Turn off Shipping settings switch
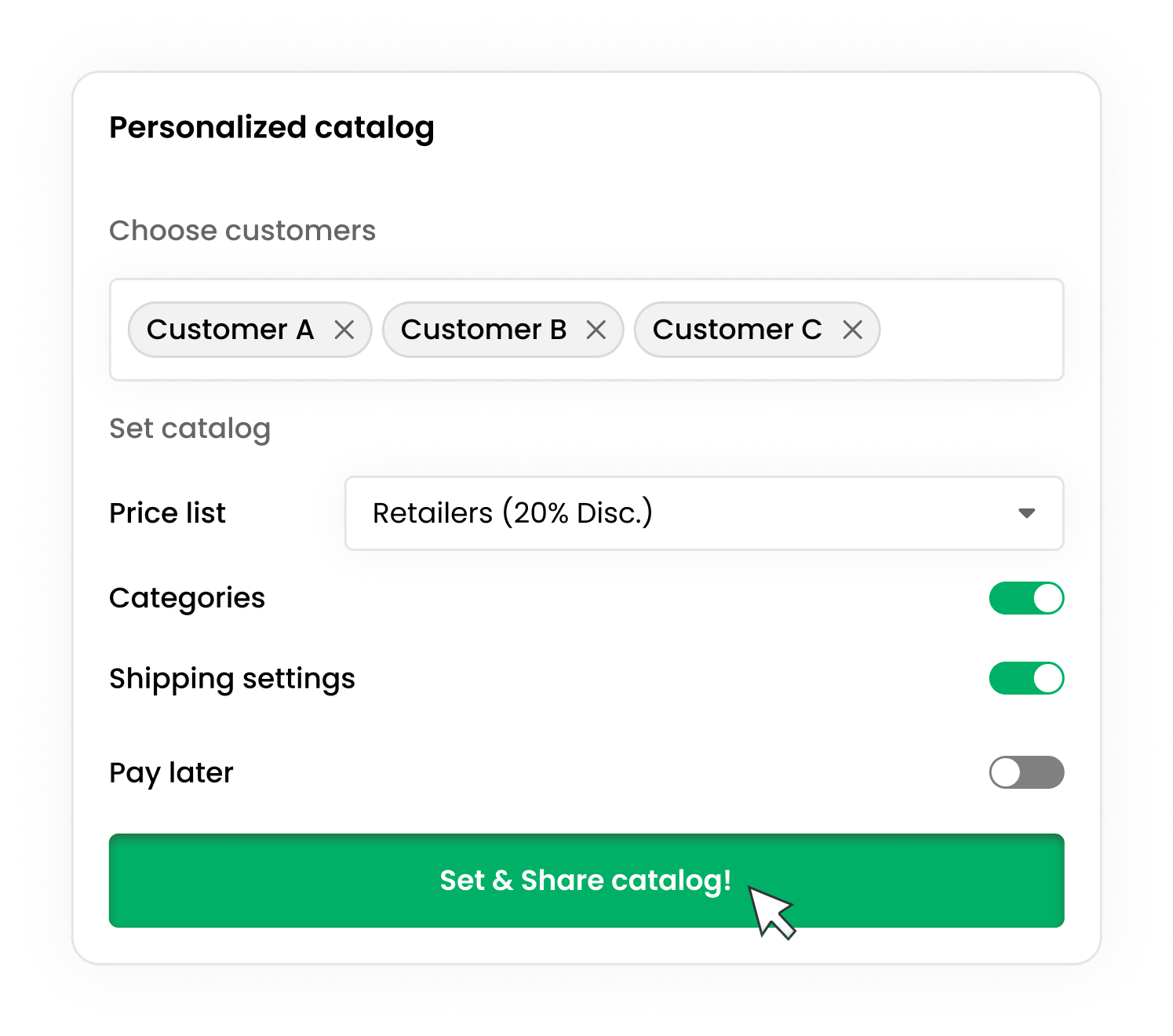1173x1036 pixels. pos(1026,678)
